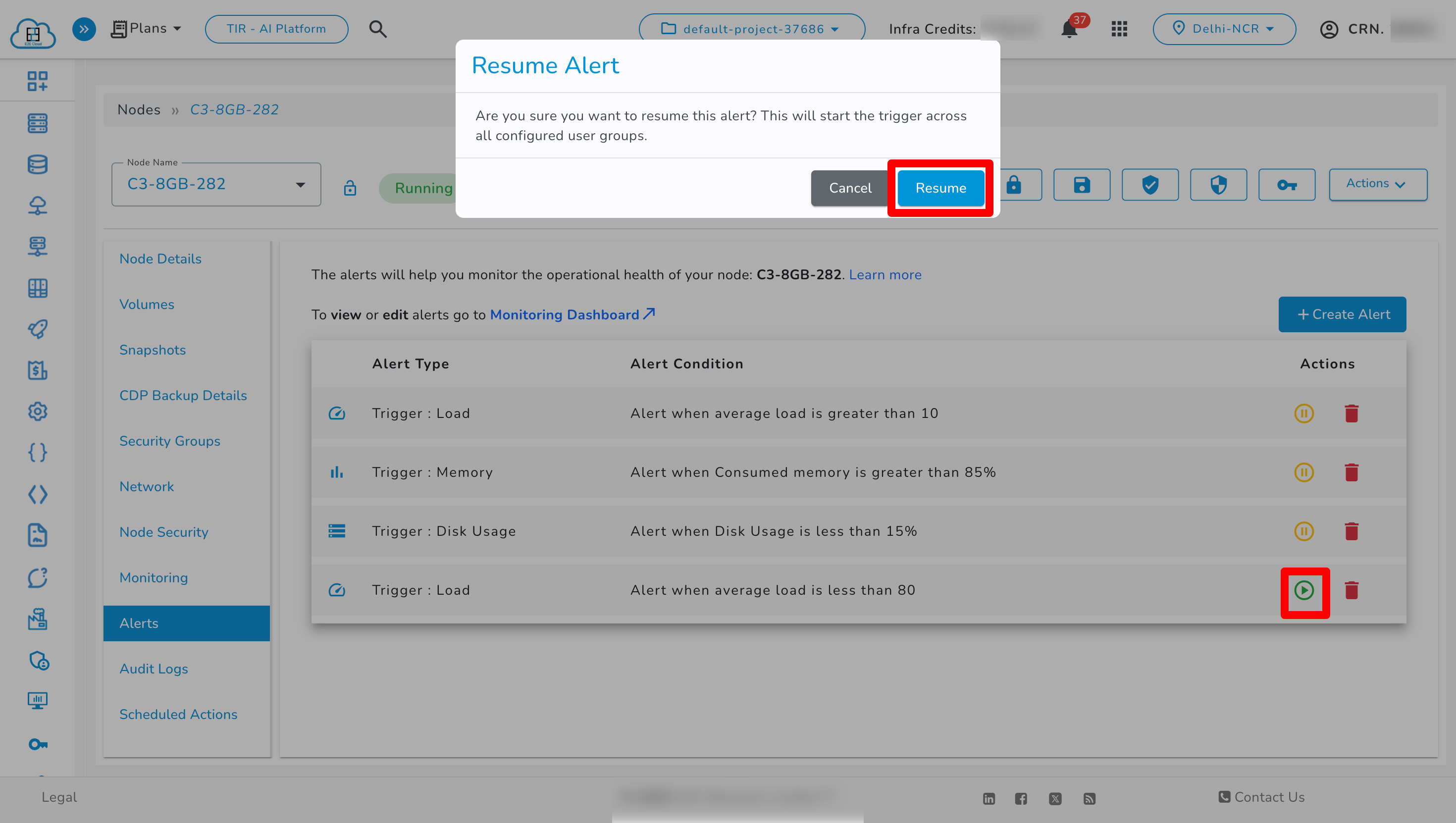Viewport: 1456px width, 823px height.
Task: Click the E2E Cloud logo
Action: coord(33,33)
